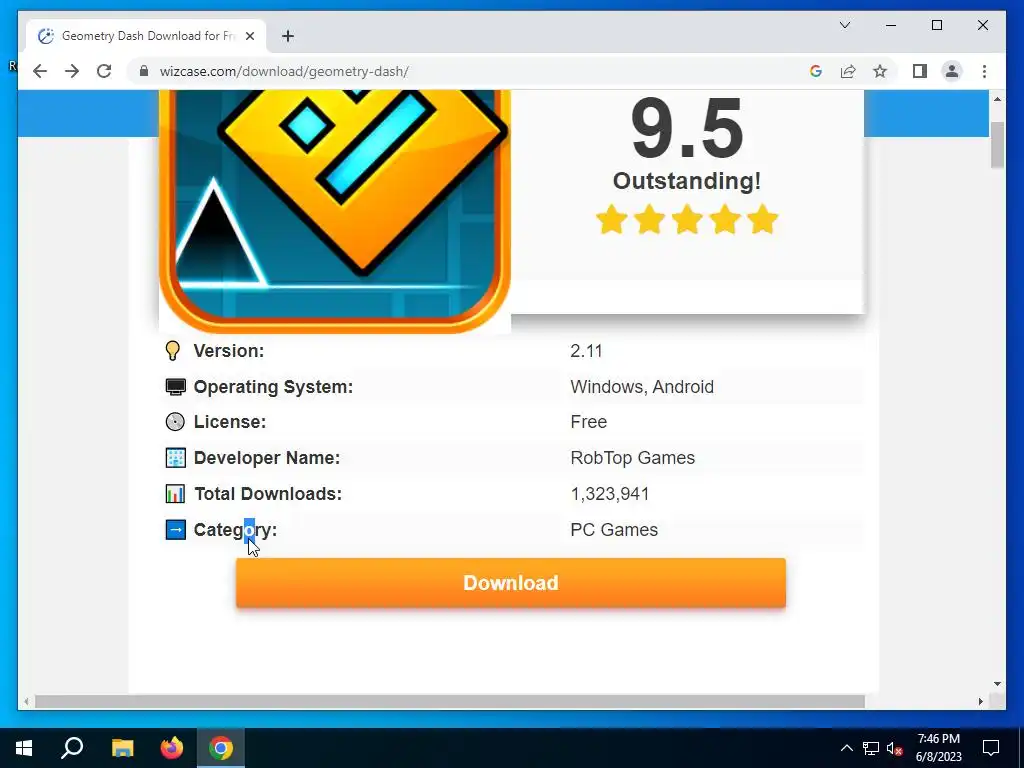Open the taskbar search
1024x768 pixels.
coord(72,748)
